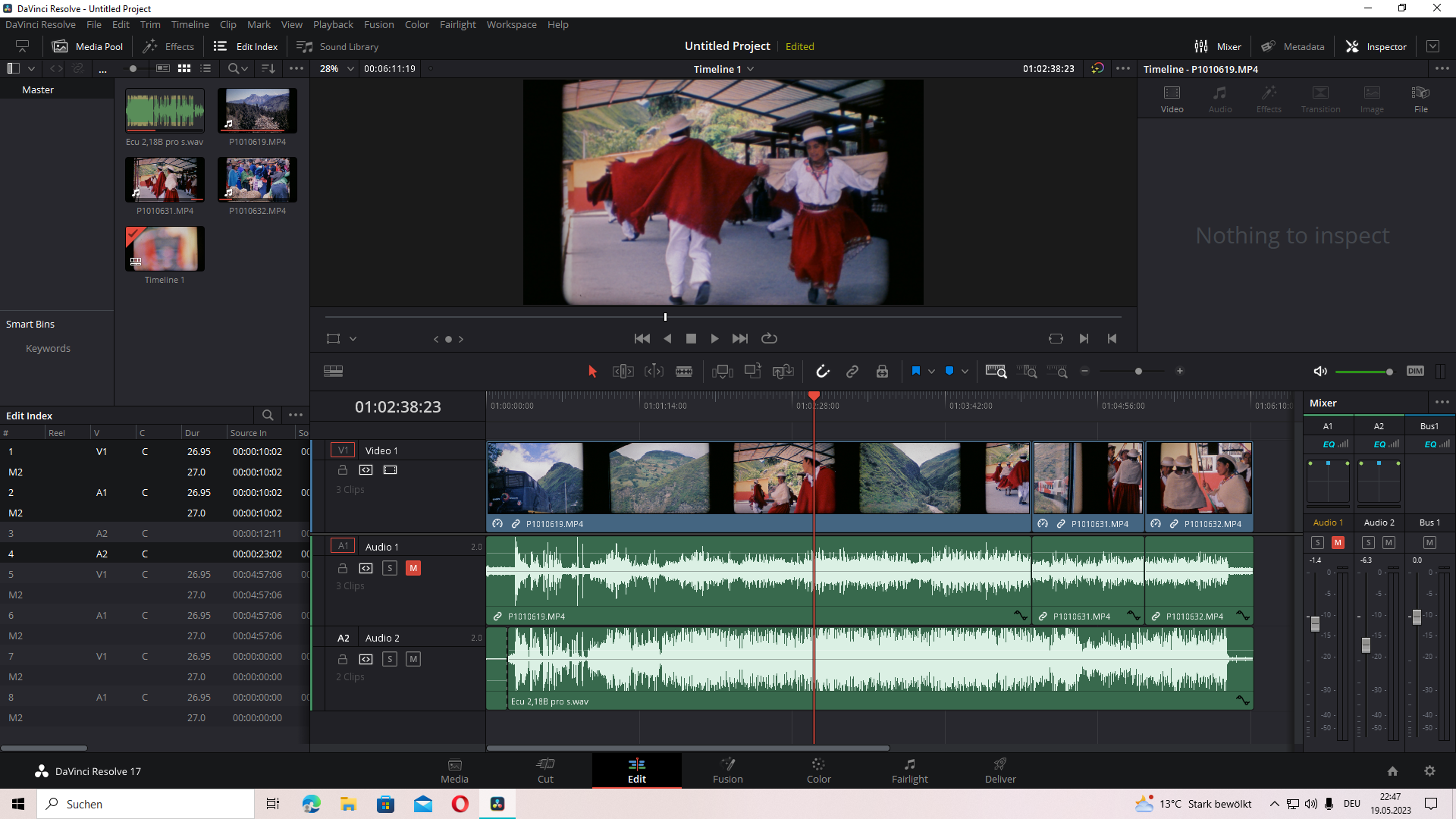
Task: Open search in Edit Index panel
Action: tap(267, 415)
